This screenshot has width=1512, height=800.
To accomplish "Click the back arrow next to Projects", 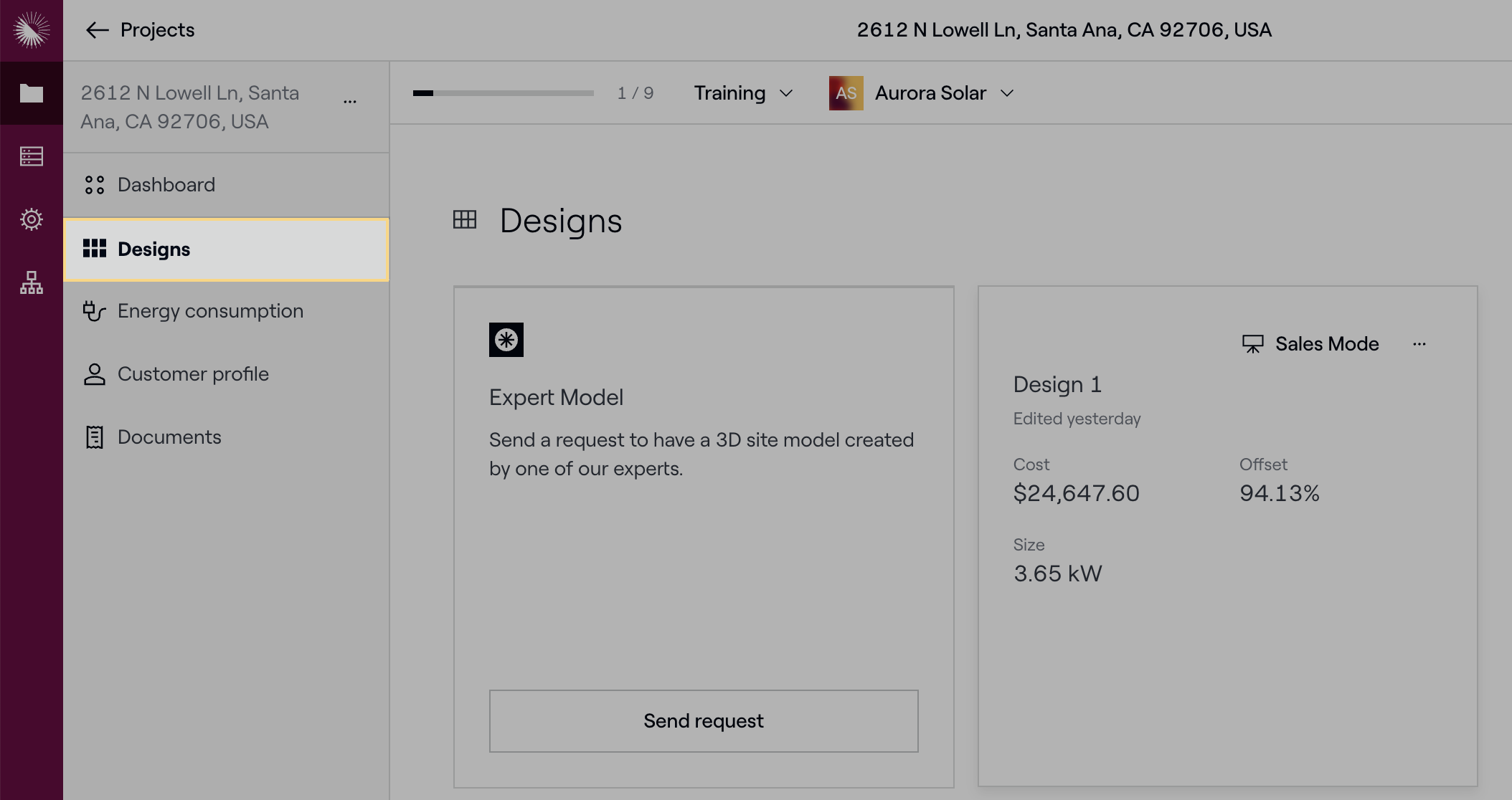I will point(98,30).
